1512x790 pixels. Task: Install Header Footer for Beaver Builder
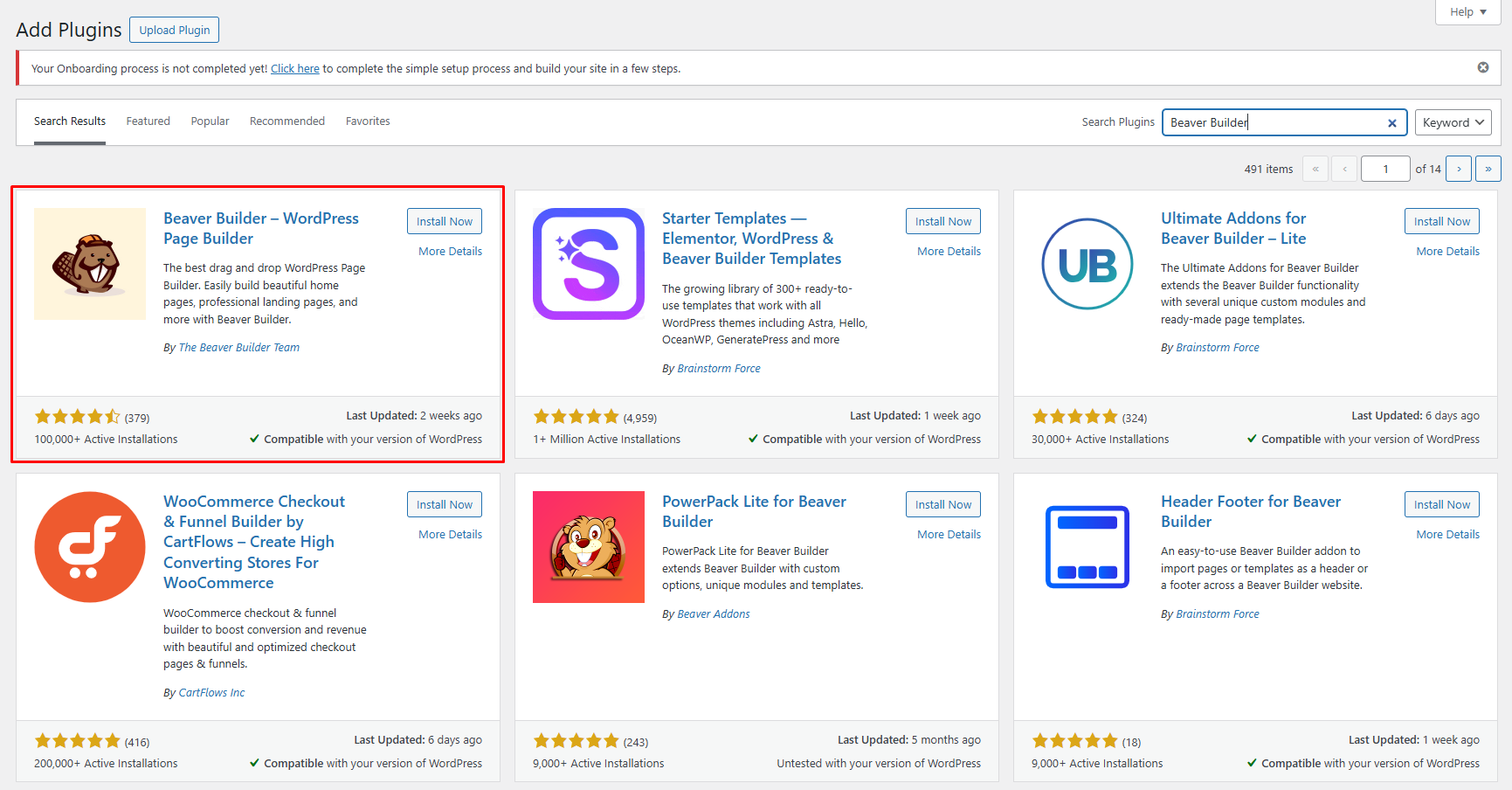pos(1442,504)
